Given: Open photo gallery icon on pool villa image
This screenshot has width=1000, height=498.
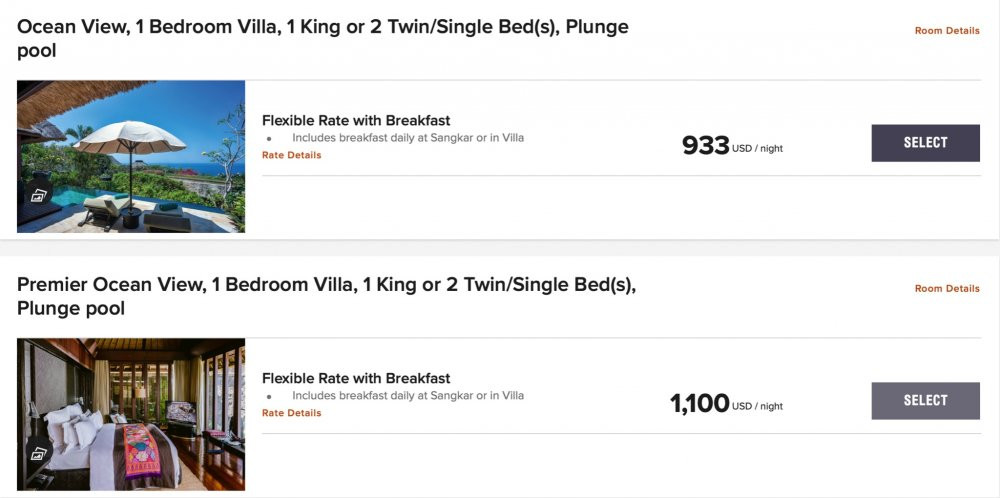Looking at the screenshot, I should click(x=38, y=196).
